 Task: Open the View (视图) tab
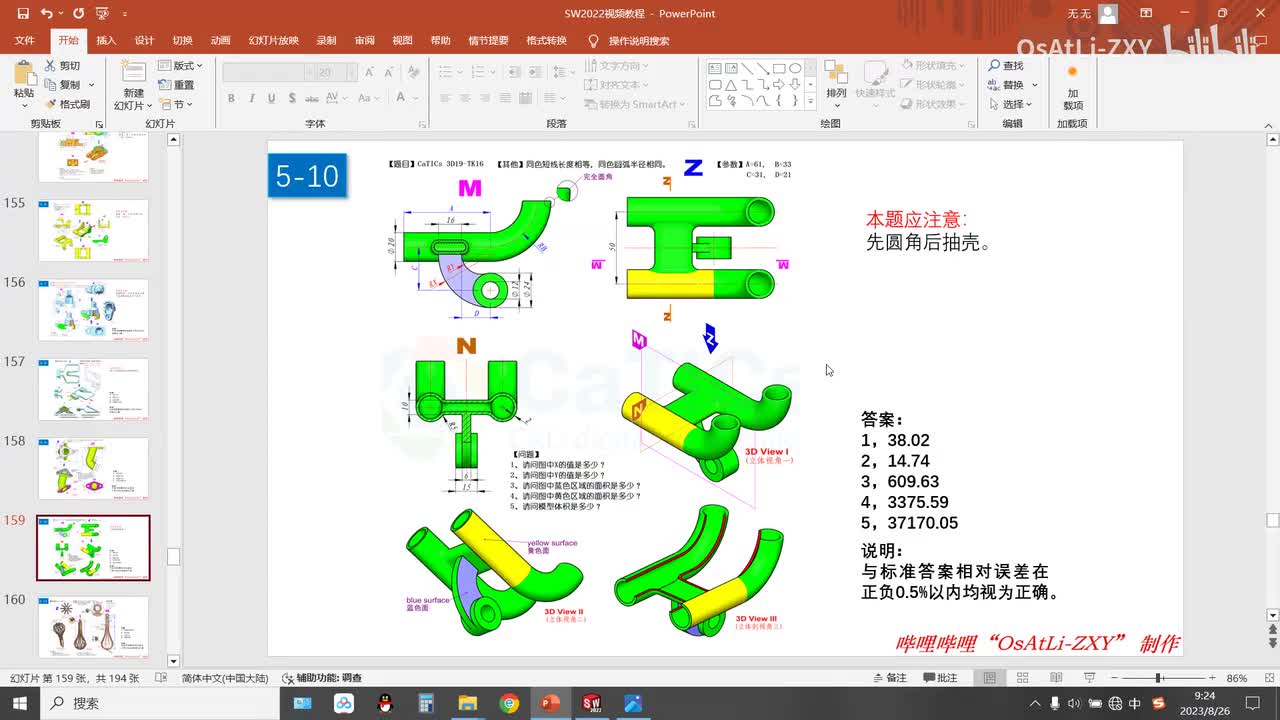[402, 41]
